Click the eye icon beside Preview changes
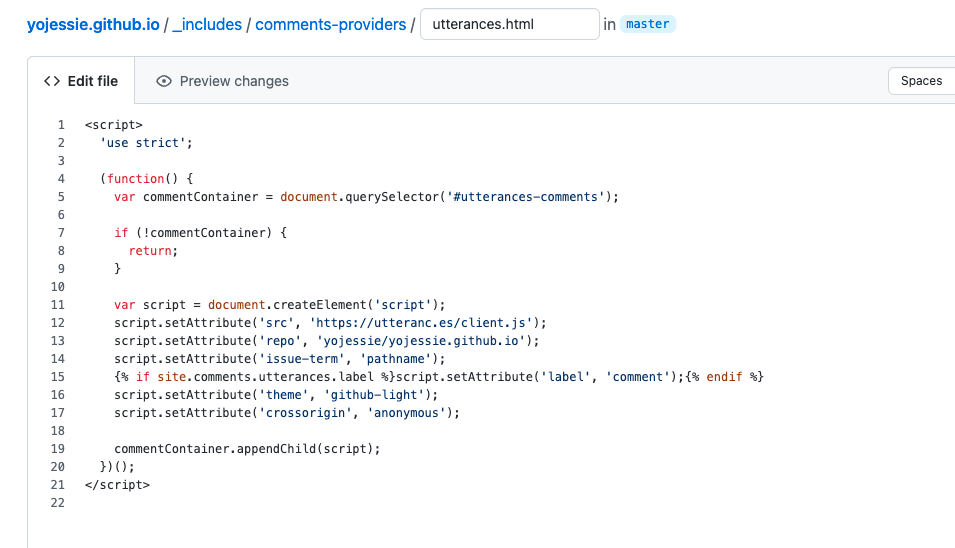 click(x=164, y=81)
